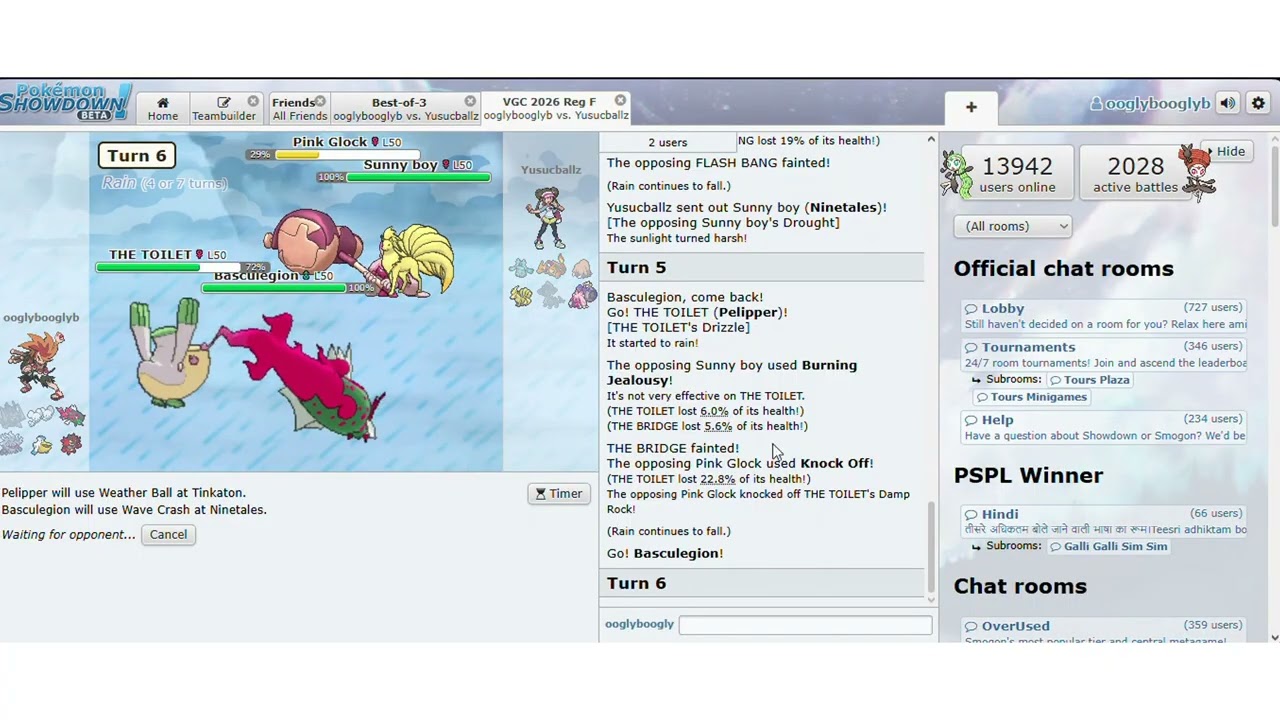Open the Tours Minigames subroom
This screenshot has width=1280, height=720.
pos(1030,397)
